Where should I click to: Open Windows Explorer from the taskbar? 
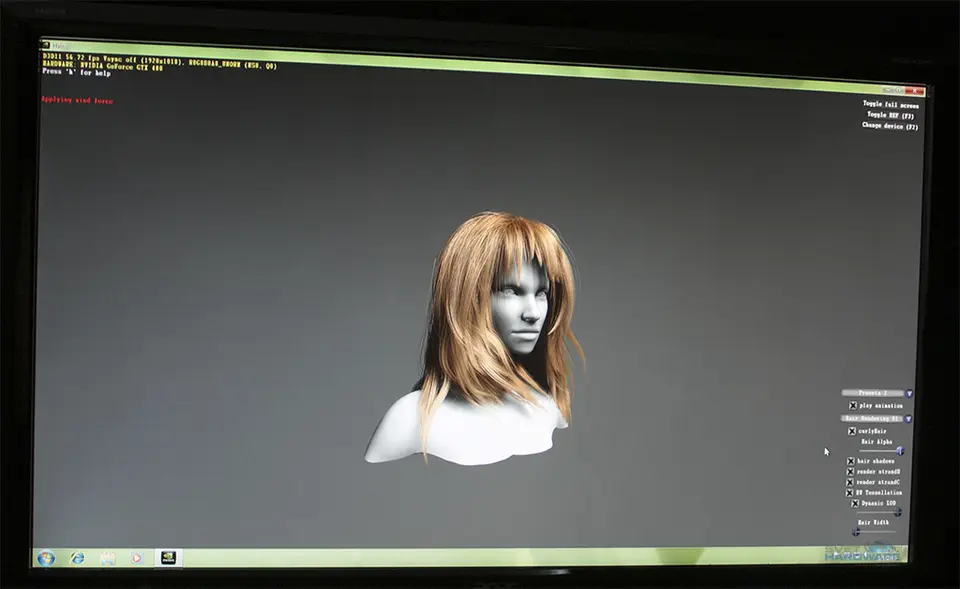click(107, 558)
